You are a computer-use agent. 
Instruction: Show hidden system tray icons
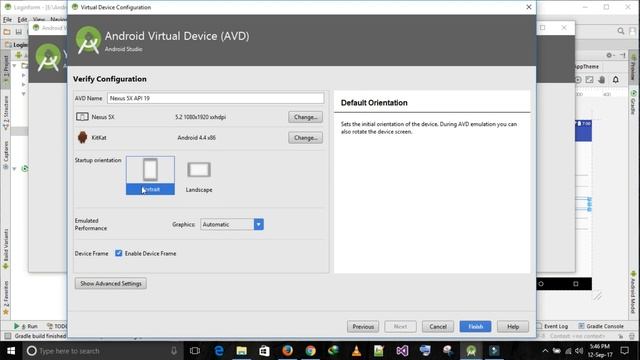(545, 351)
